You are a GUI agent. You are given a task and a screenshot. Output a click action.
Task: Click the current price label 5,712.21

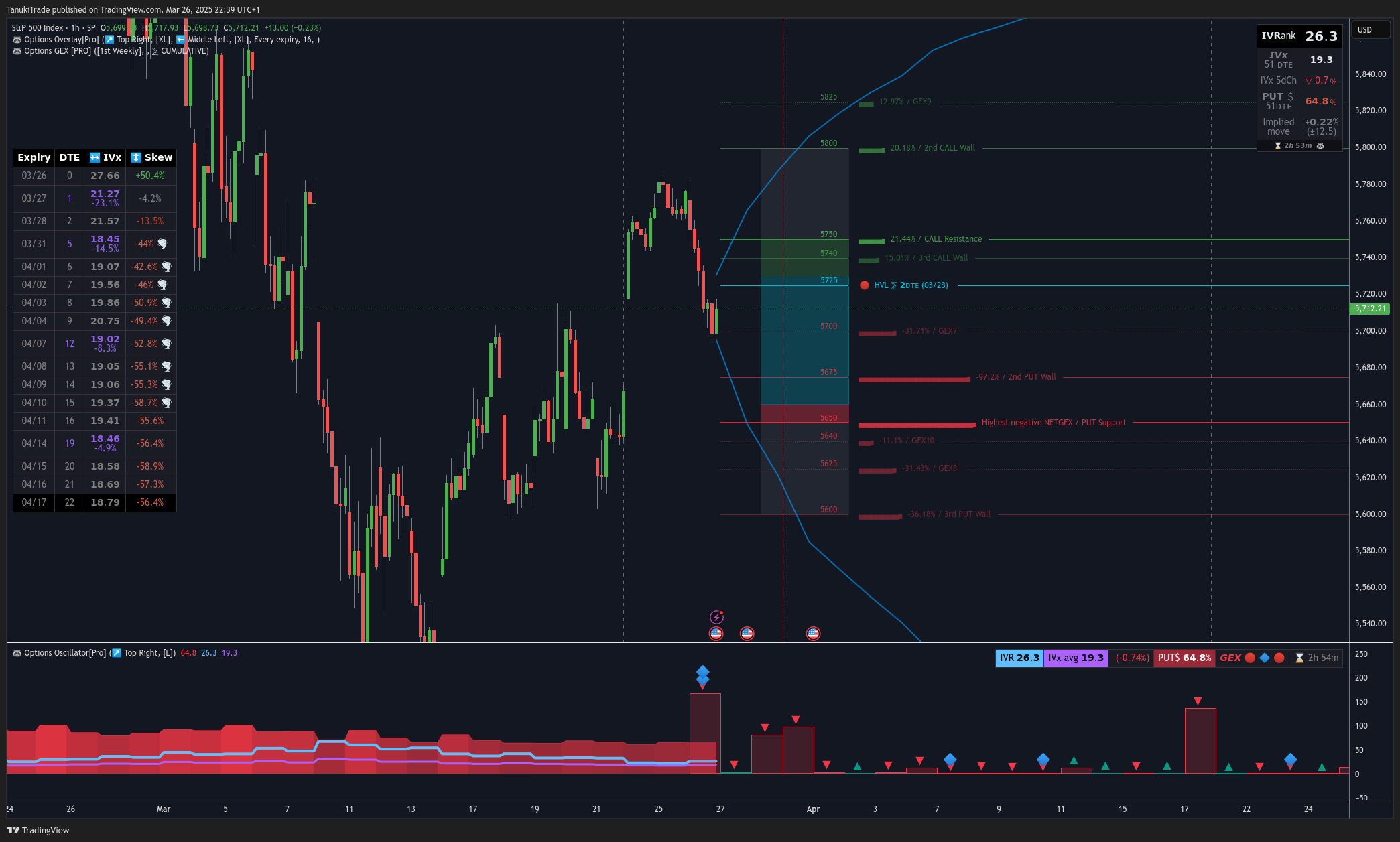pyautogui.click(x=1371, y=309)
